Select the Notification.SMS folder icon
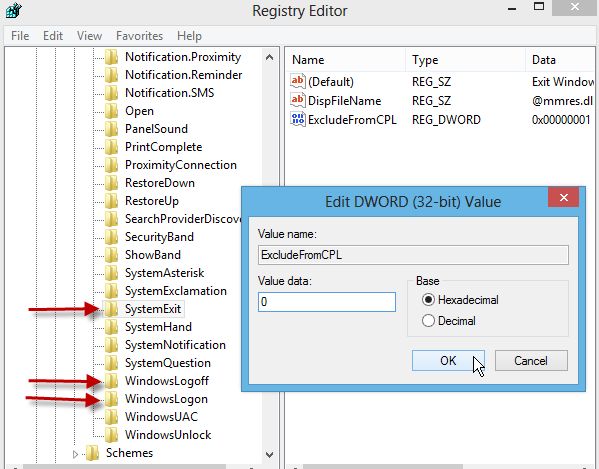The height and width of the screenshot is (469, 599). (x=112, y=93)
